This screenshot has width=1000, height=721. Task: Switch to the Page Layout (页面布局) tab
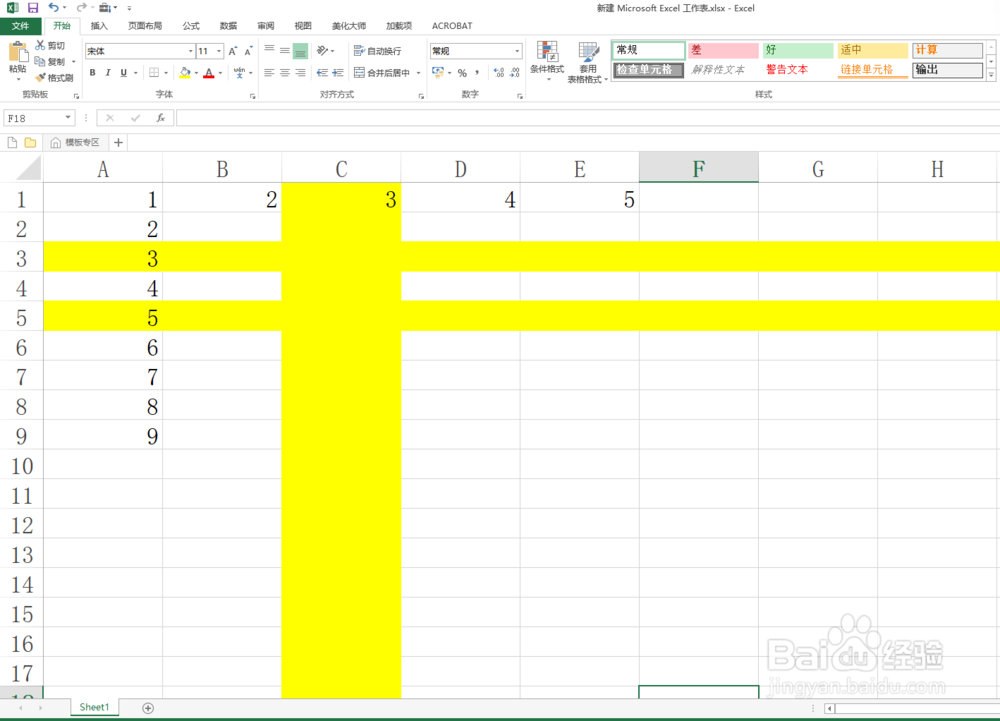point(145,26)
